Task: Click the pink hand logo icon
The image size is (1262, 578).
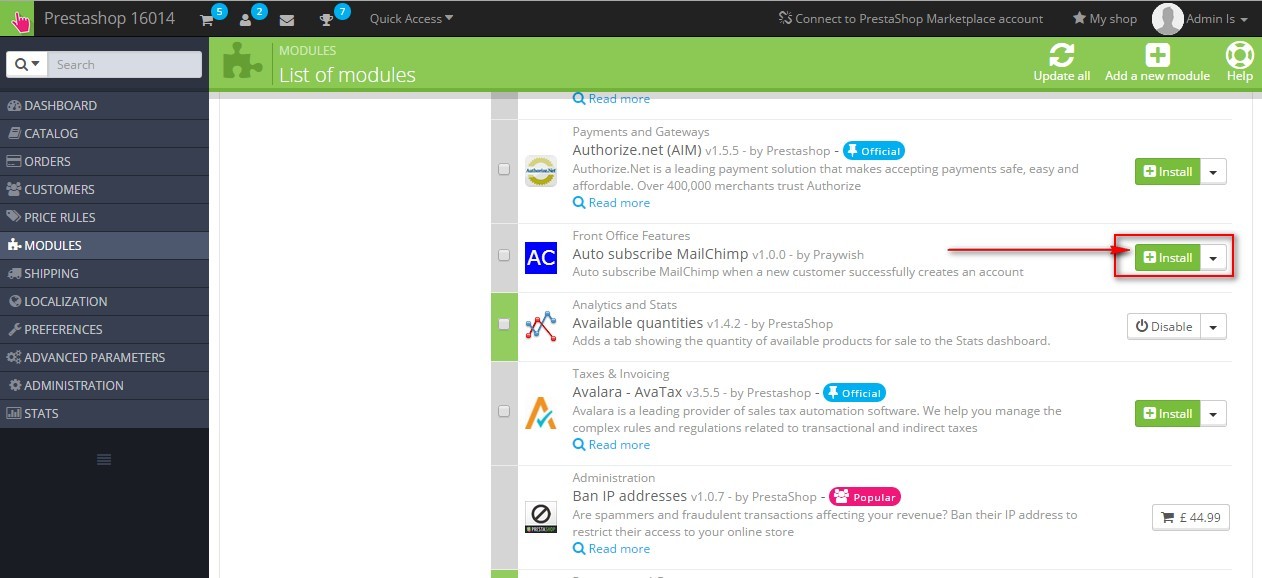Action: tap(19, 19)
